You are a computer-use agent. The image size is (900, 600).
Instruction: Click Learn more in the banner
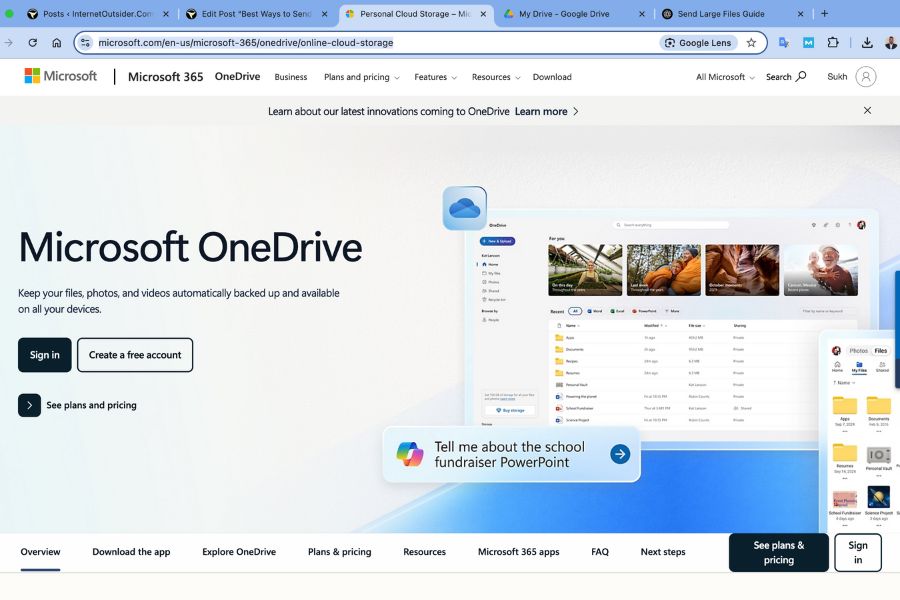pyautogui.click(x=546, y=111)
